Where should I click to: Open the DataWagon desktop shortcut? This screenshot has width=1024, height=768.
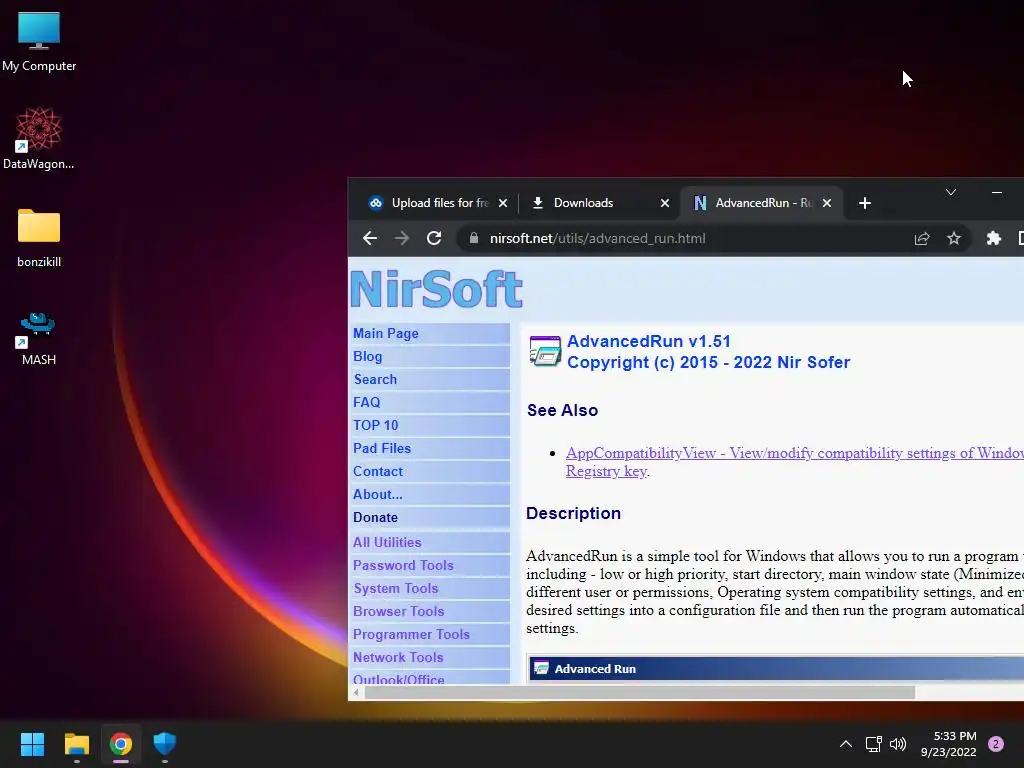click(39, 138)
